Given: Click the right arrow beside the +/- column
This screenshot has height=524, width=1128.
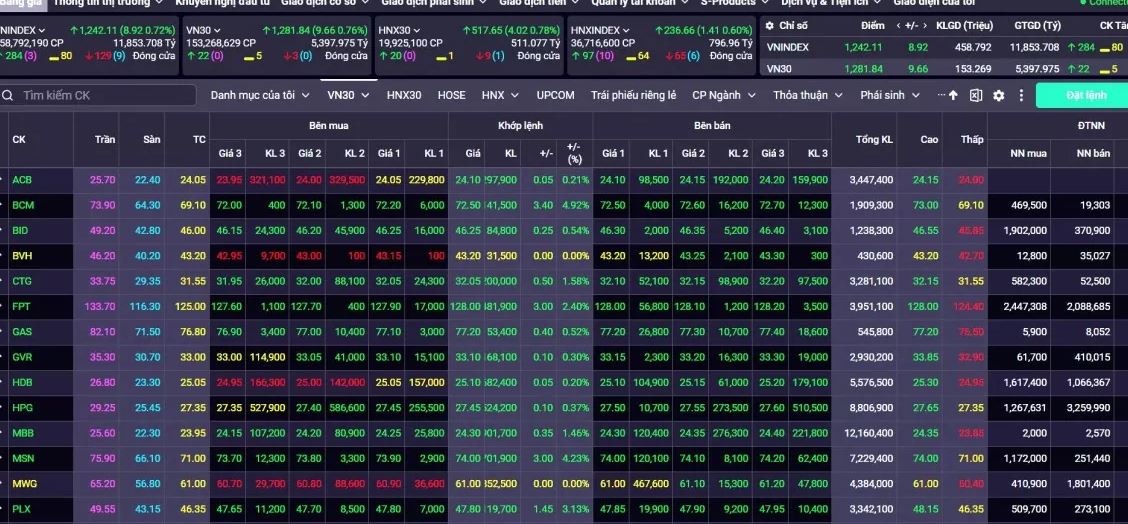Looking at the screenshot, I should pyautogui.click(x=925, y=24).
